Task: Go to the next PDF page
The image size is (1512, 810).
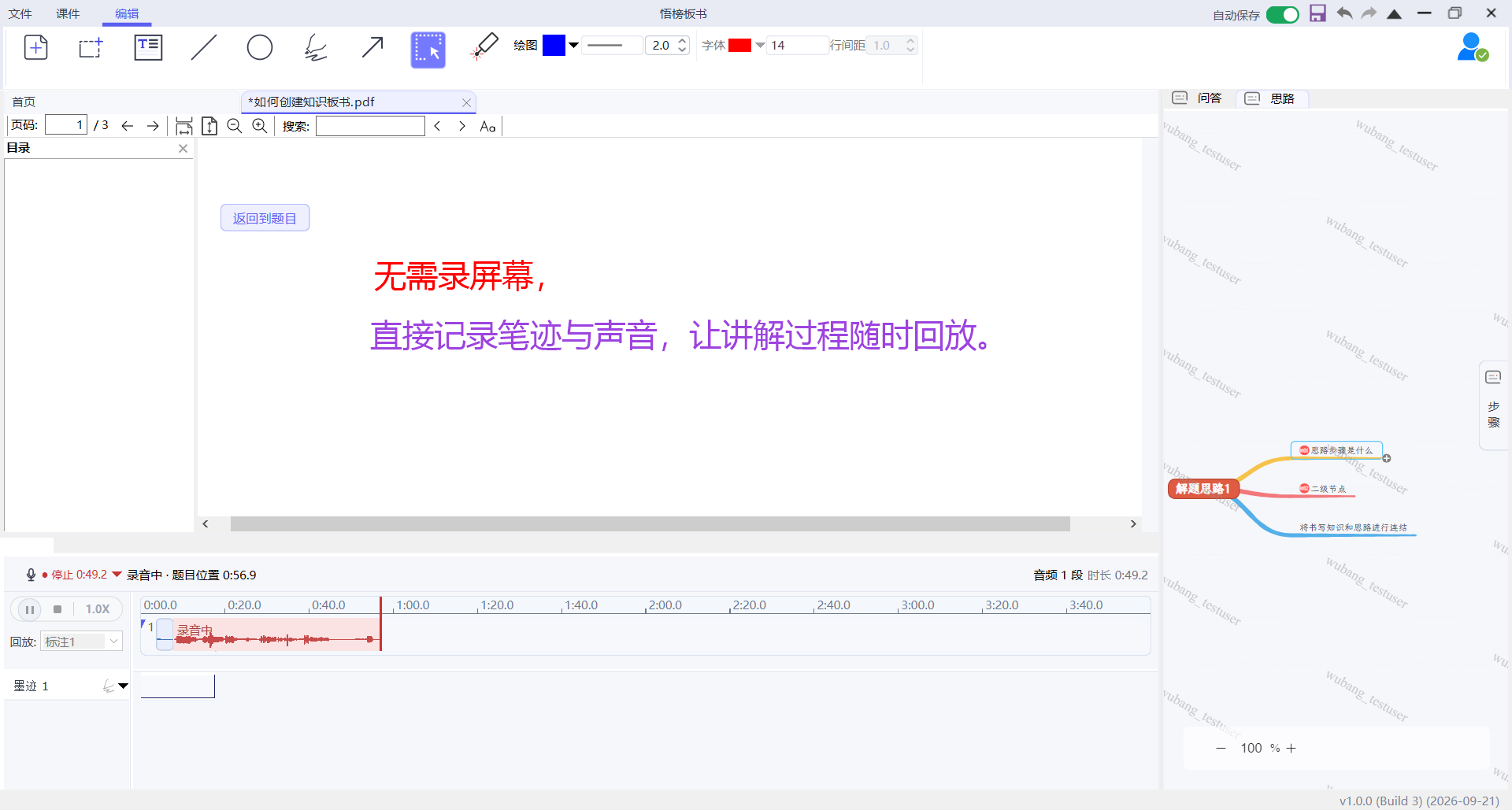Action: [153, 126]
